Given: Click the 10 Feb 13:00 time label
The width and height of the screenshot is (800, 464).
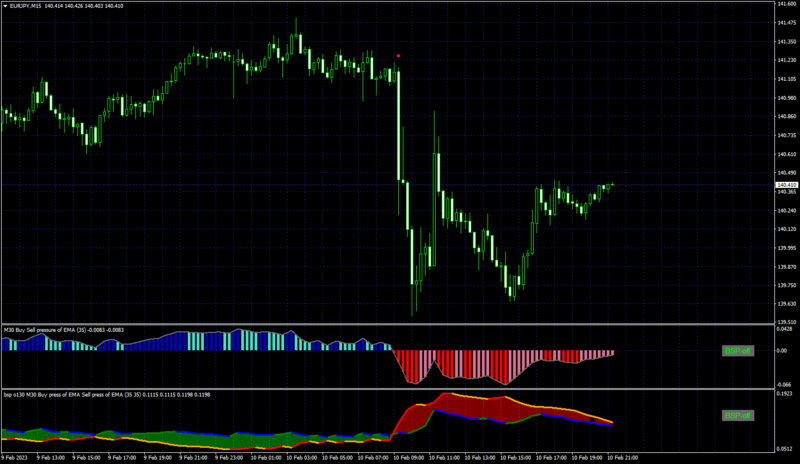Looking at the screenshot, I should point(480,458).
